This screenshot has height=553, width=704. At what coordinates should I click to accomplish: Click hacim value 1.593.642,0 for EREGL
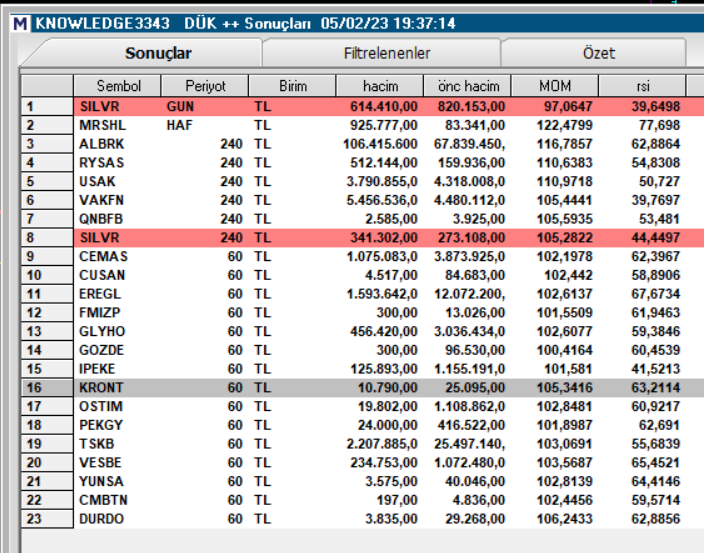coord(382,294)
